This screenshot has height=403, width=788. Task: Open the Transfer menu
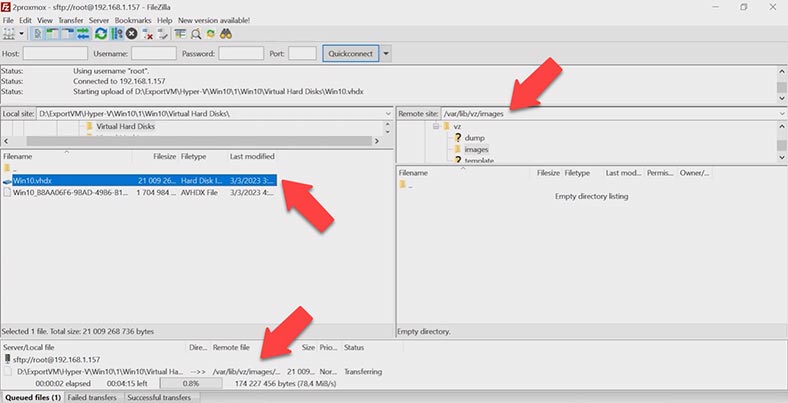pyautogui.click(x=70, y=21)
